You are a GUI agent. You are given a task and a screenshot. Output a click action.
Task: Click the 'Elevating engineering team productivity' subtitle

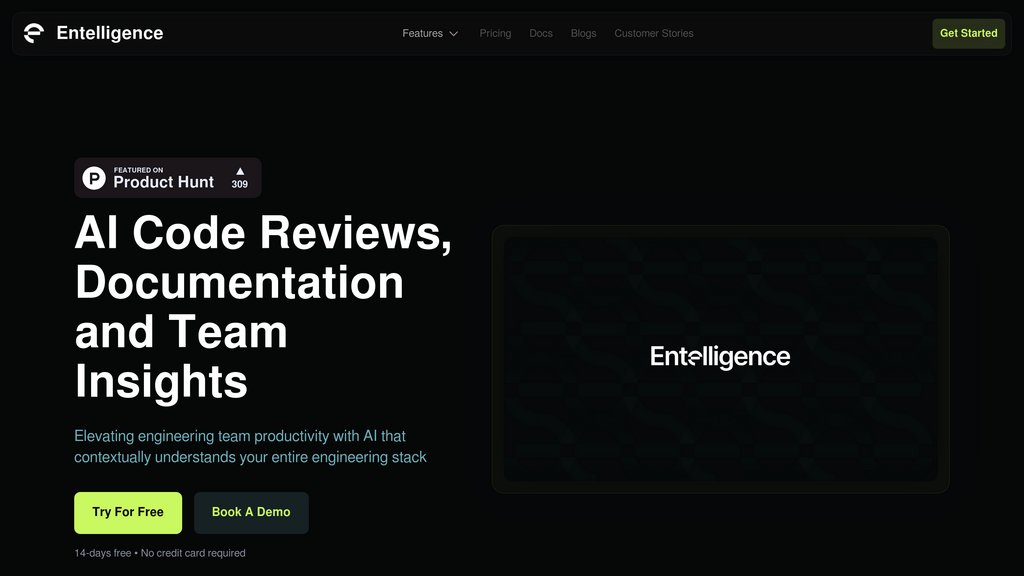250,446
